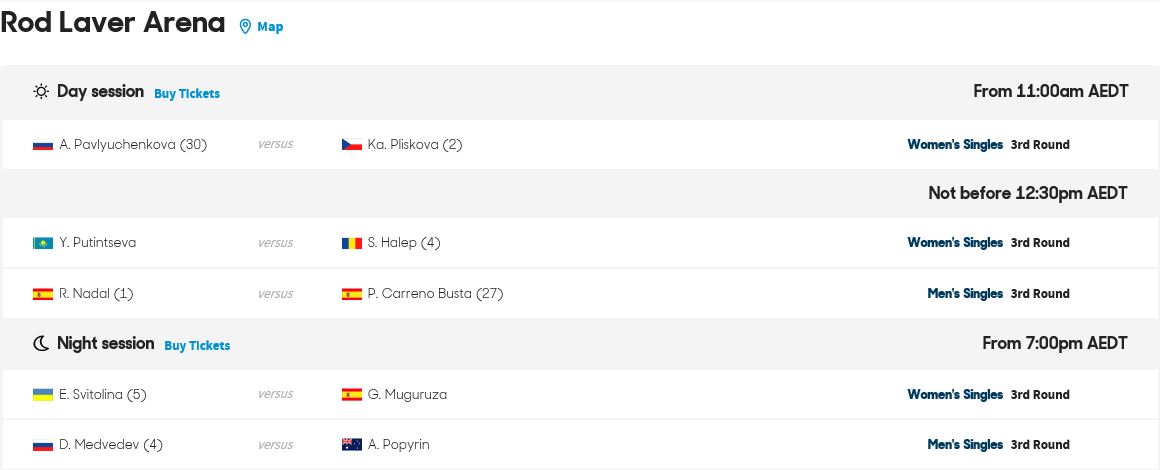This screenshot has width=1160, height=470.
Task: Click the Russian flag beside D. Medvedev
Action: tap(43, 445)
